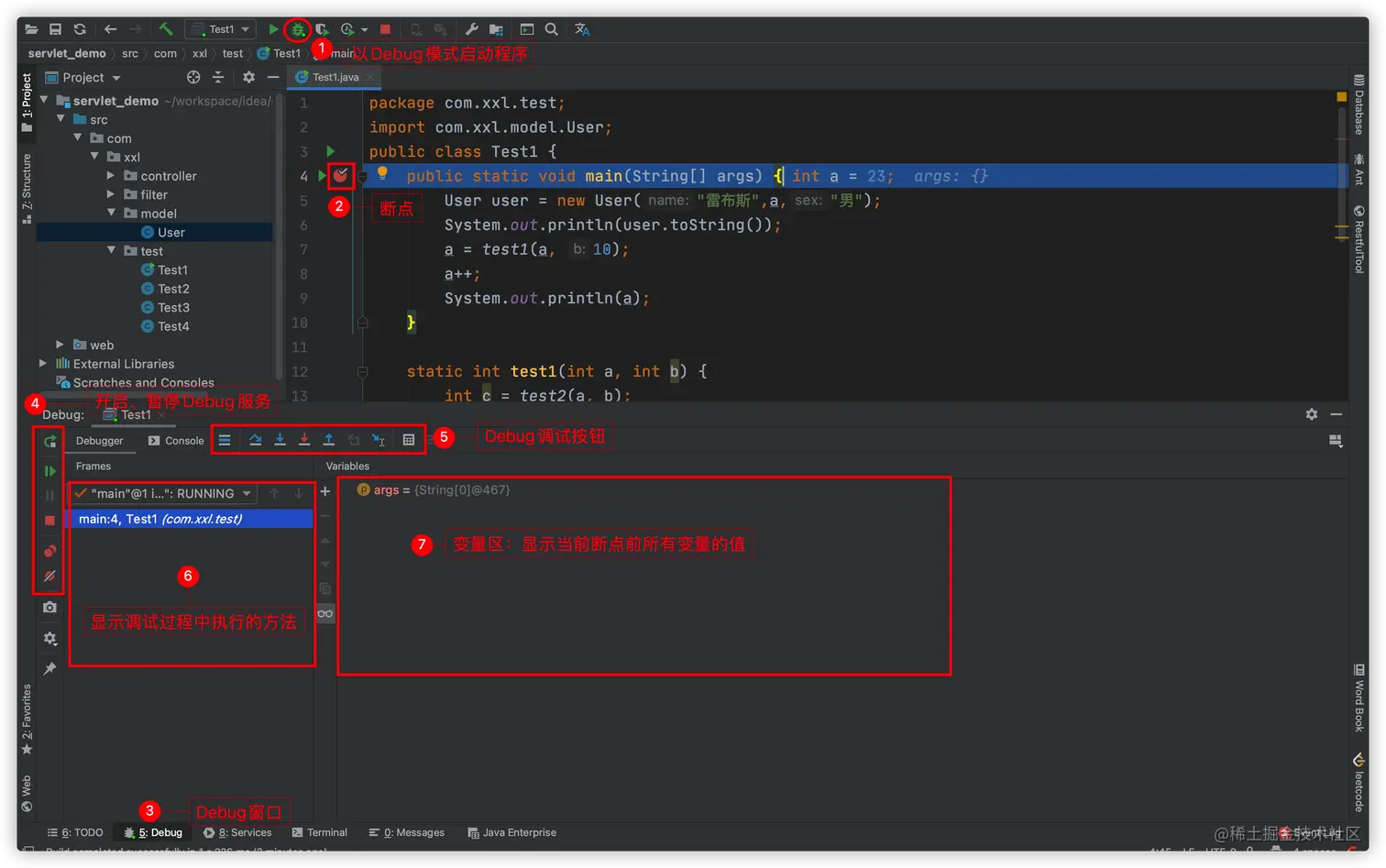Click the locate file target icon in Project panel

click(193, 78)
